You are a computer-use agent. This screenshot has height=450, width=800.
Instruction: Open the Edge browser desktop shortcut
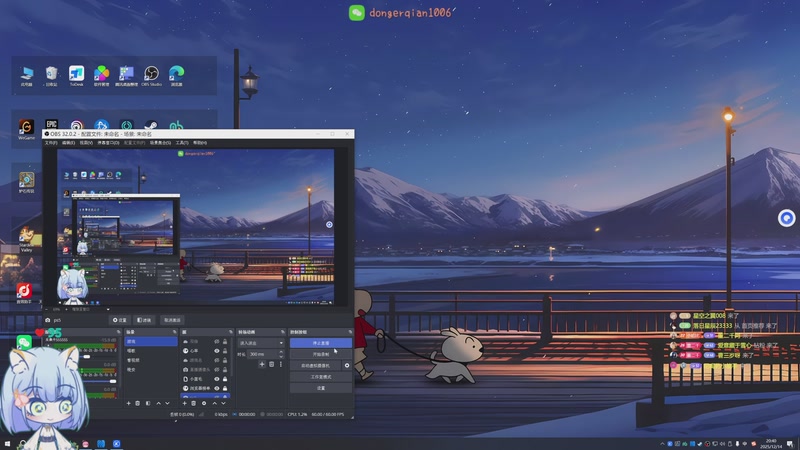(x=177, y=76)
